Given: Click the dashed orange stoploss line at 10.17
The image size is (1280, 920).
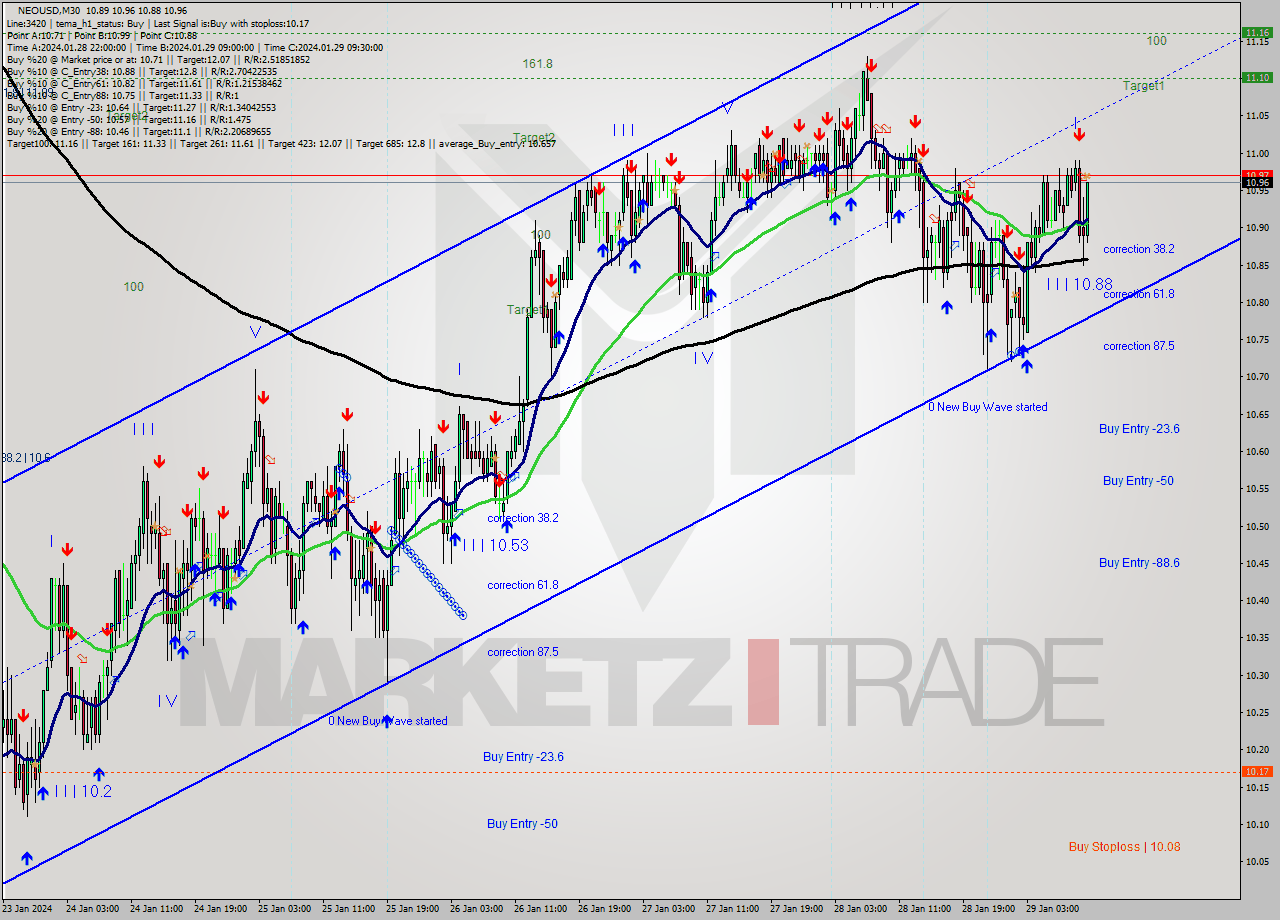Looking at the screenshot, I should coord(620,772).
